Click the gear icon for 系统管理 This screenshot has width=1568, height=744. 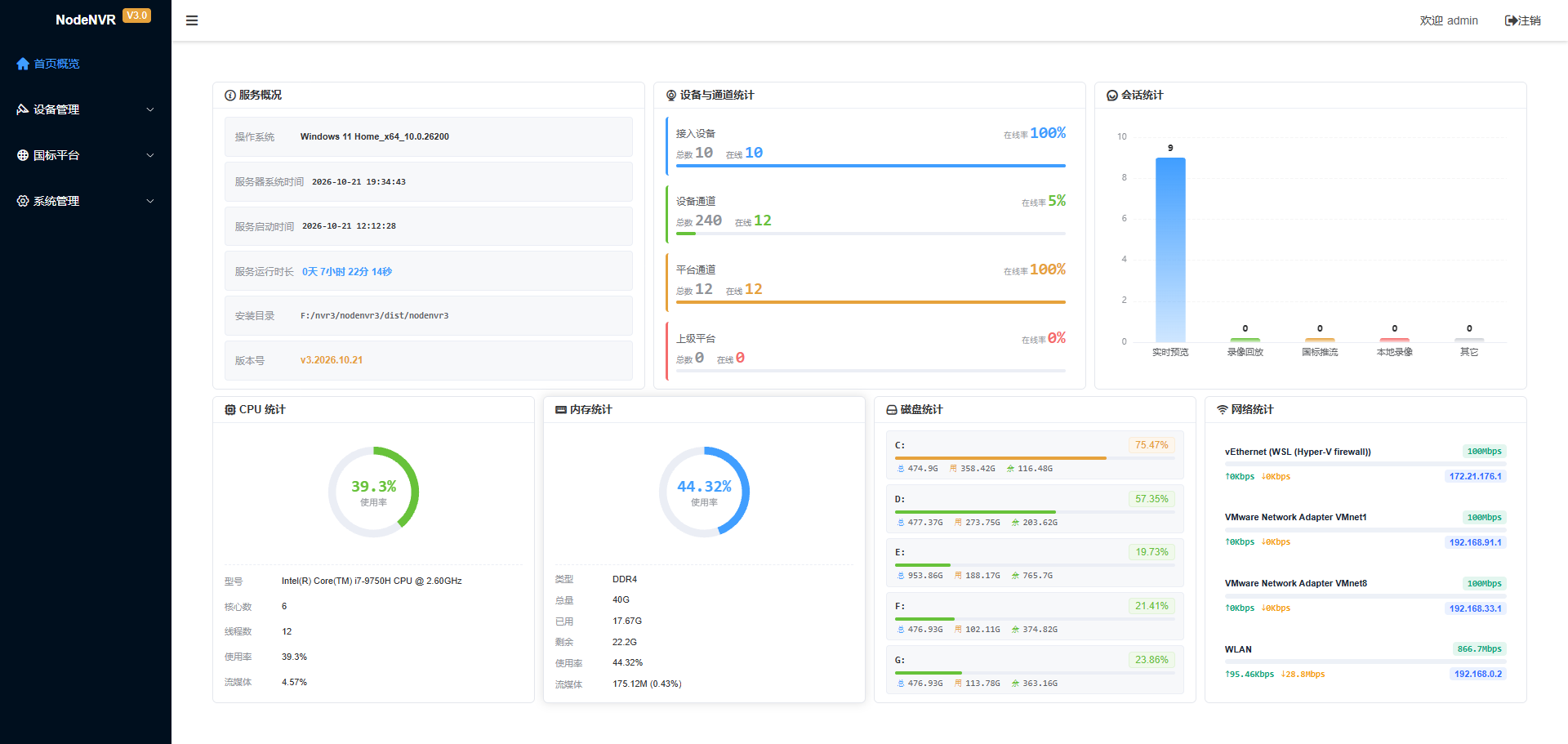[x=23, y=201]
